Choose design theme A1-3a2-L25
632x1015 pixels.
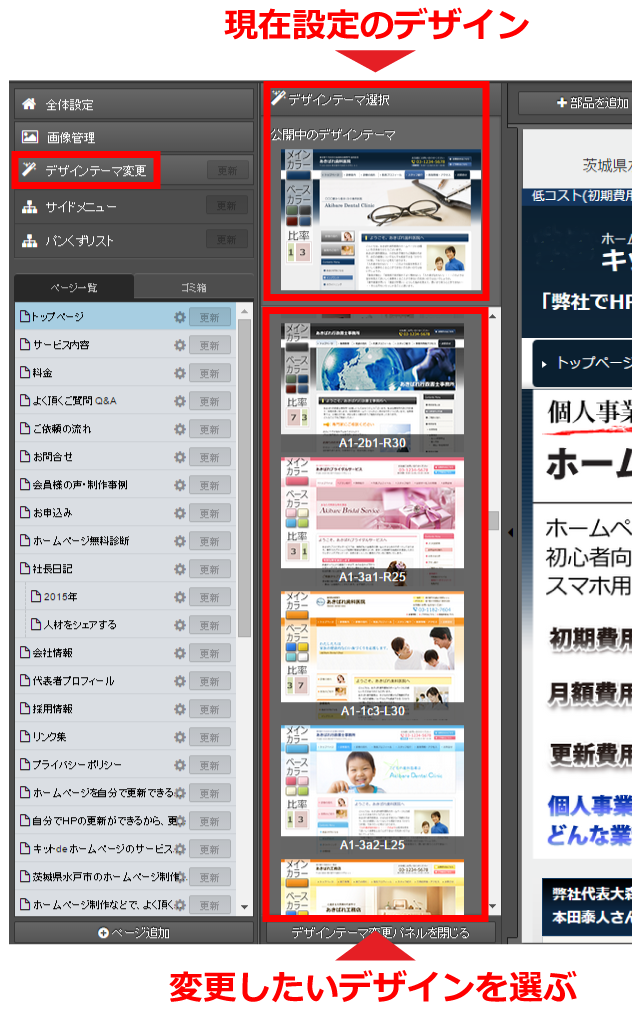pyautogui.click(x=372, y=790)
